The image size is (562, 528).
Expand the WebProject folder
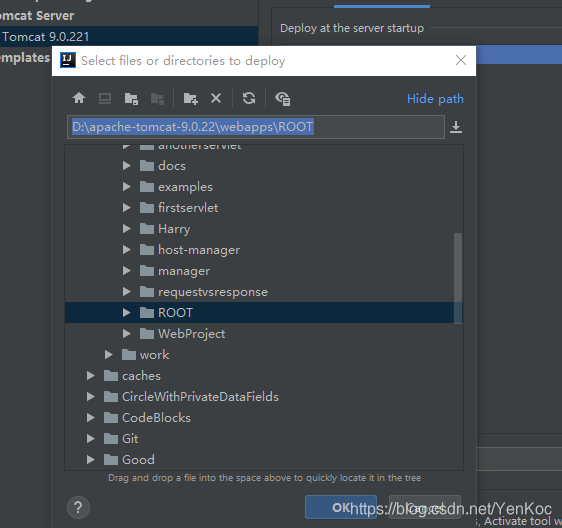point(127,334)
